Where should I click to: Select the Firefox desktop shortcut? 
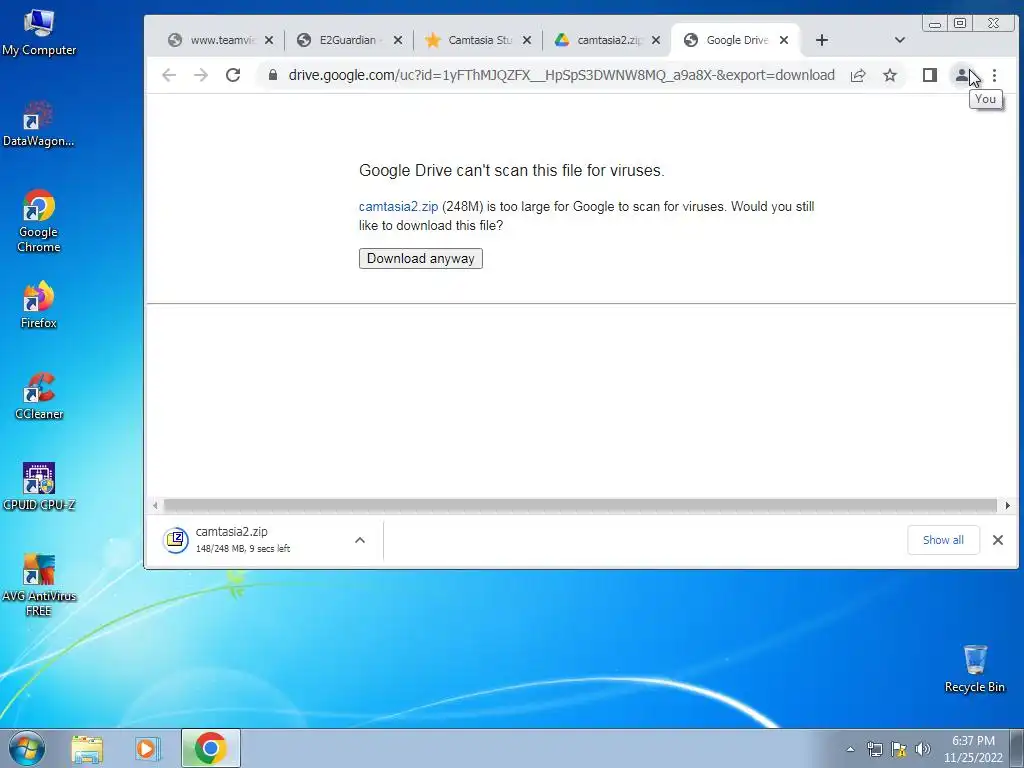click(x=39, y=305)
